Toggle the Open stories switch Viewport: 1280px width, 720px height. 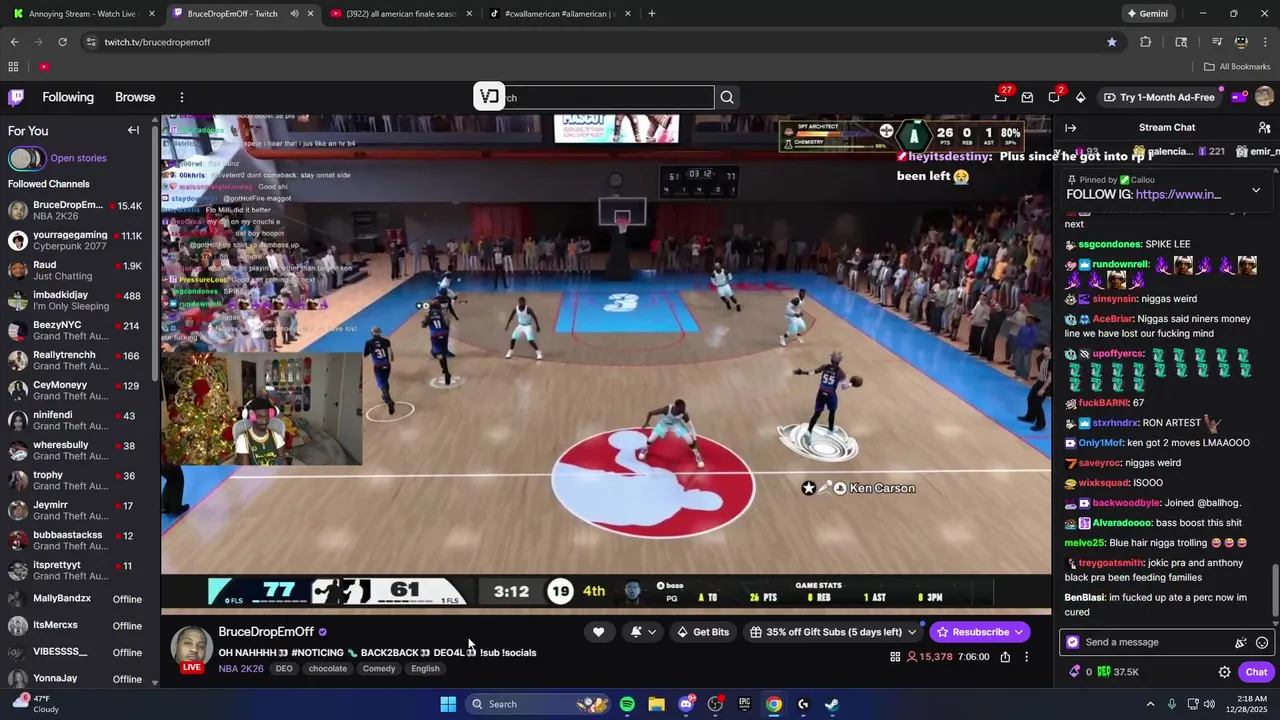click(x=26, y=158)
